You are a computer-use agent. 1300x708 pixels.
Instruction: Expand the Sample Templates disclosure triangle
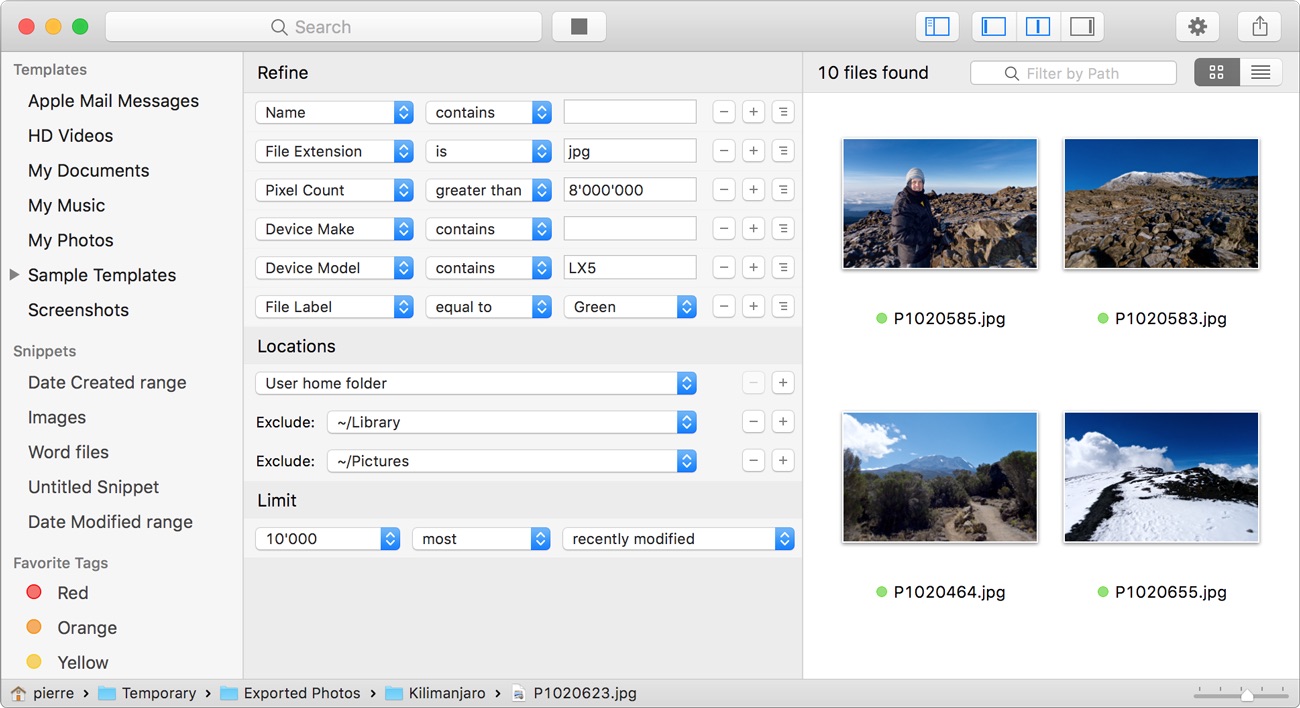click(x=15, y=275)
